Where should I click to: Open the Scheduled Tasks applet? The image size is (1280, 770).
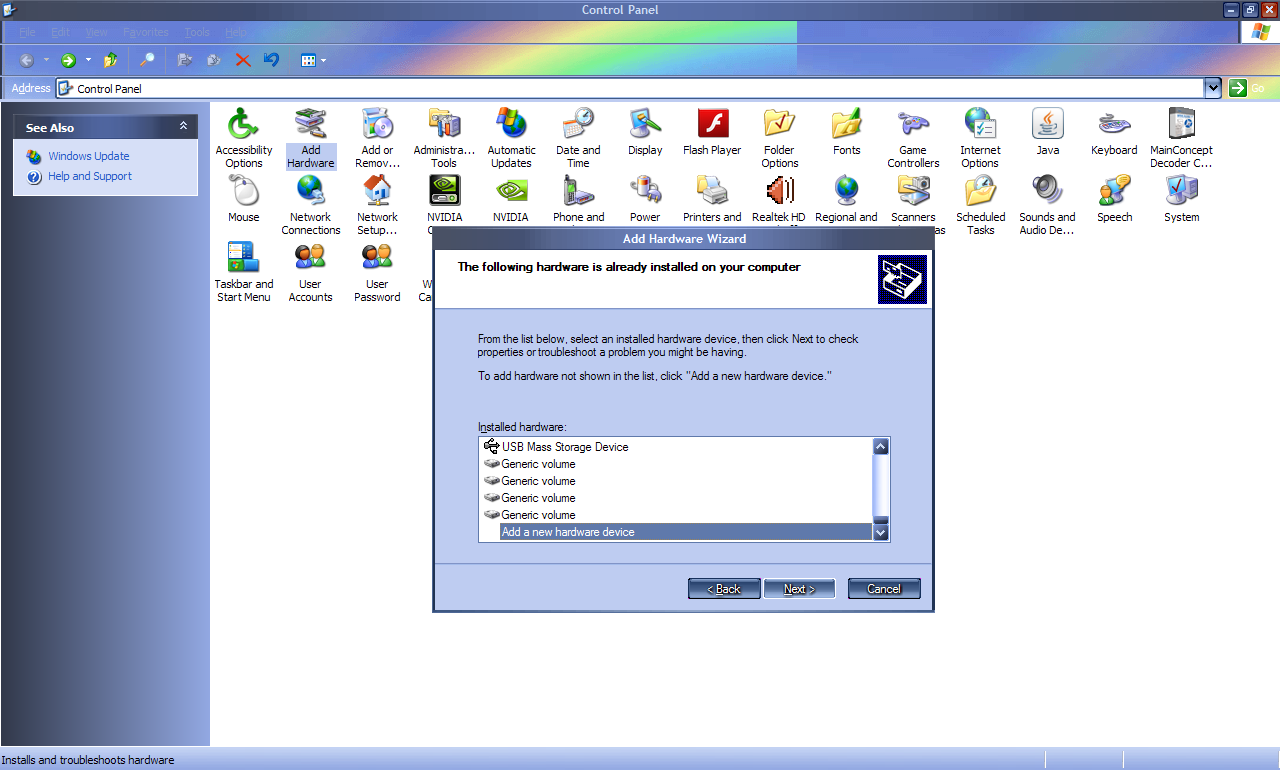(x=980, y=200)
